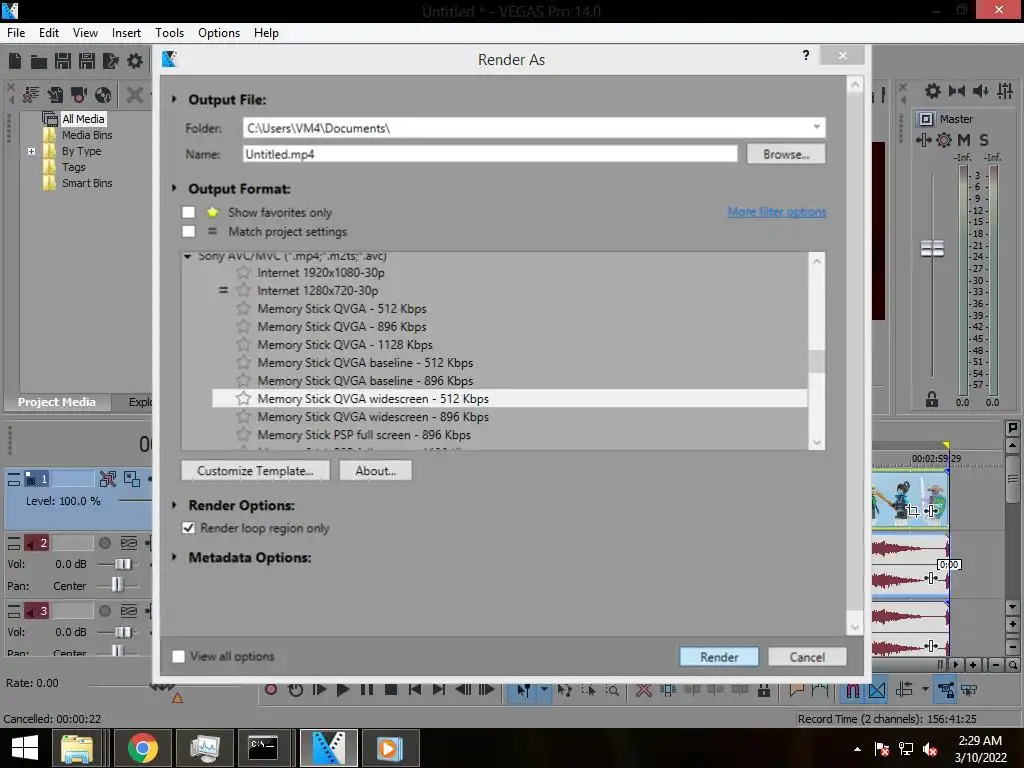
Task: Open the Tools menu
Action: click(x=169, y=33)
